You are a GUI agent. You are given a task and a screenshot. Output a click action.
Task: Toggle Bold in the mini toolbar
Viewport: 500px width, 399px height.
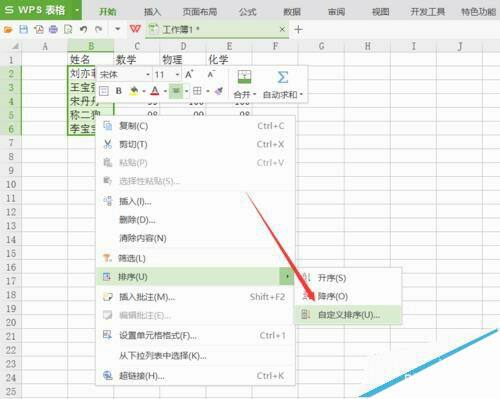click(118, 91)
